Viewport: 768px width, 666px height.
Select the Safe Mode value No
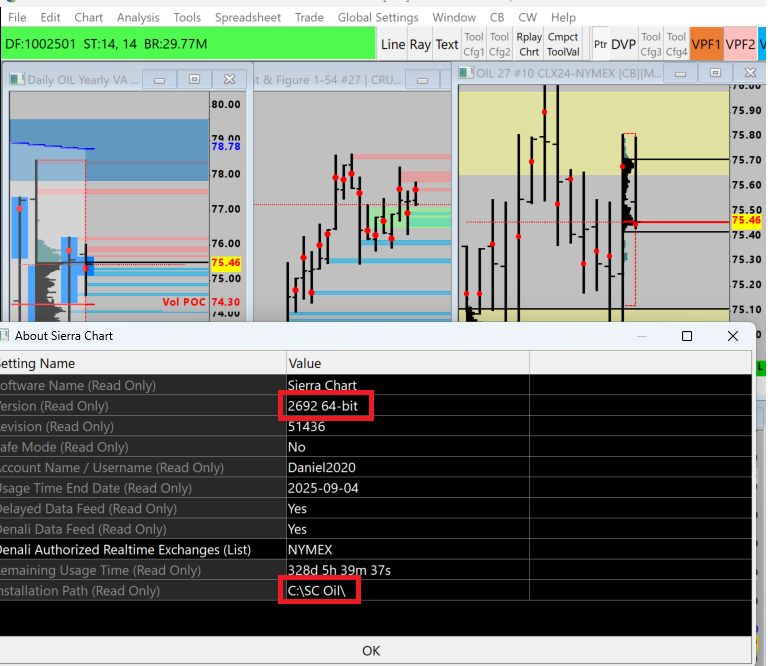pyautogui.click(x=296, y=447)
